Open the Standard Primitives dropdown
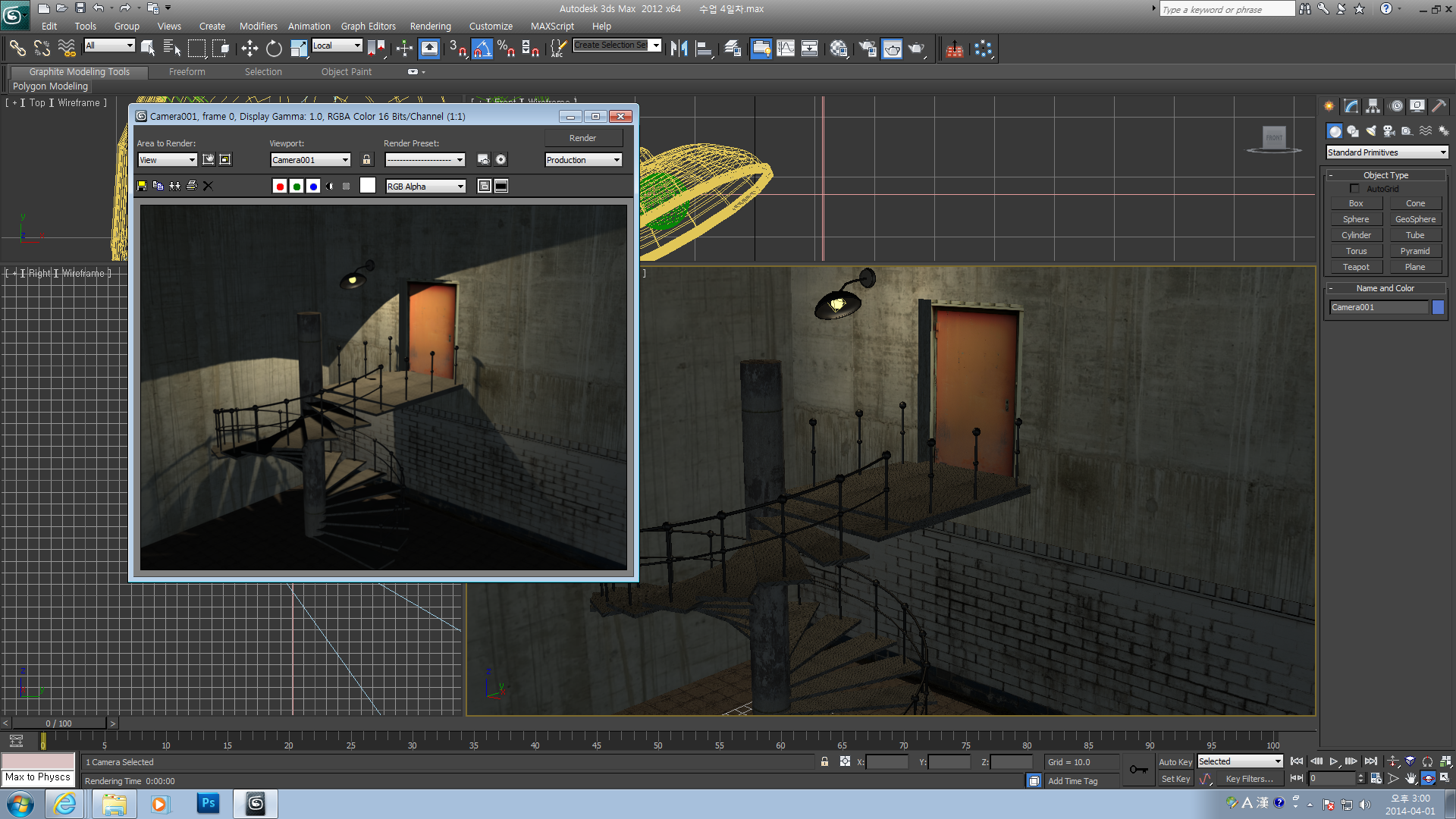Image resolution: width=1456 pixels, height=819 pixels. click(x=1387, y=152)
